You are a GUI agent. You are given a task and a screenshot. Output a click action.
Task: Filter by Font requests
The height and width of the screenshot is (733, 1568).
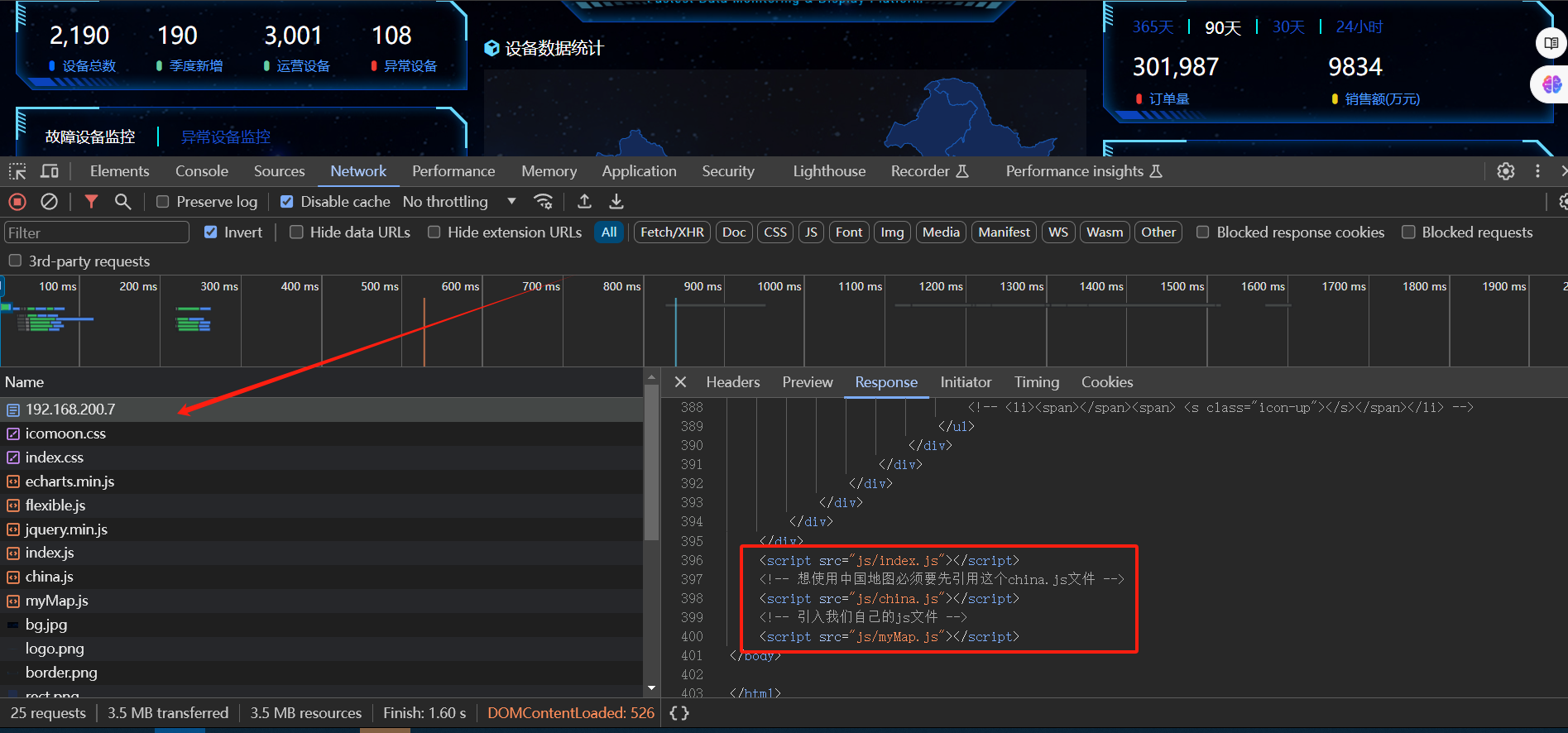click(849, 232)
